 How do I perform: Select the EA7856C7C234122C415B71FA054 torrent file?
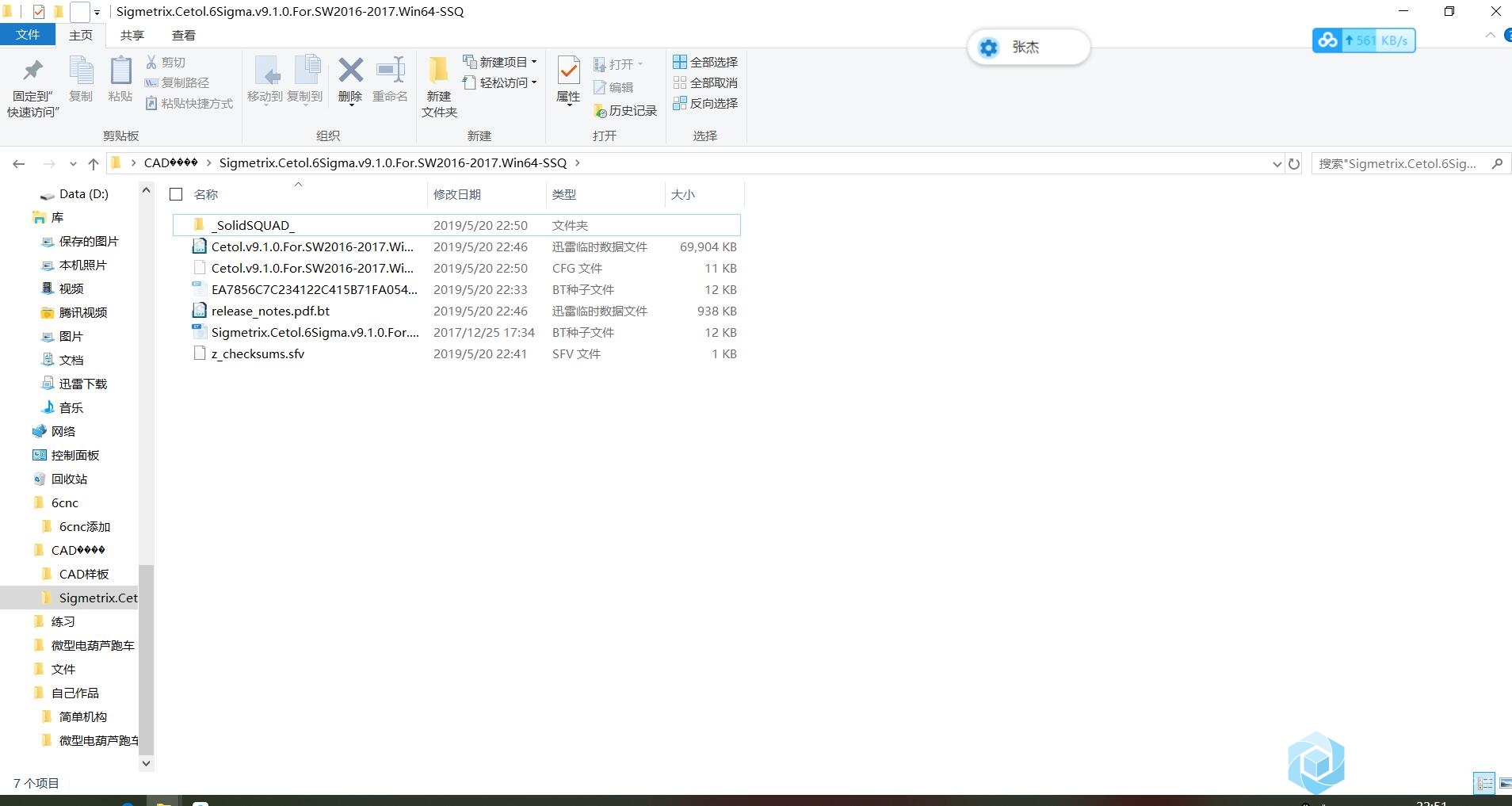point(456,289)
